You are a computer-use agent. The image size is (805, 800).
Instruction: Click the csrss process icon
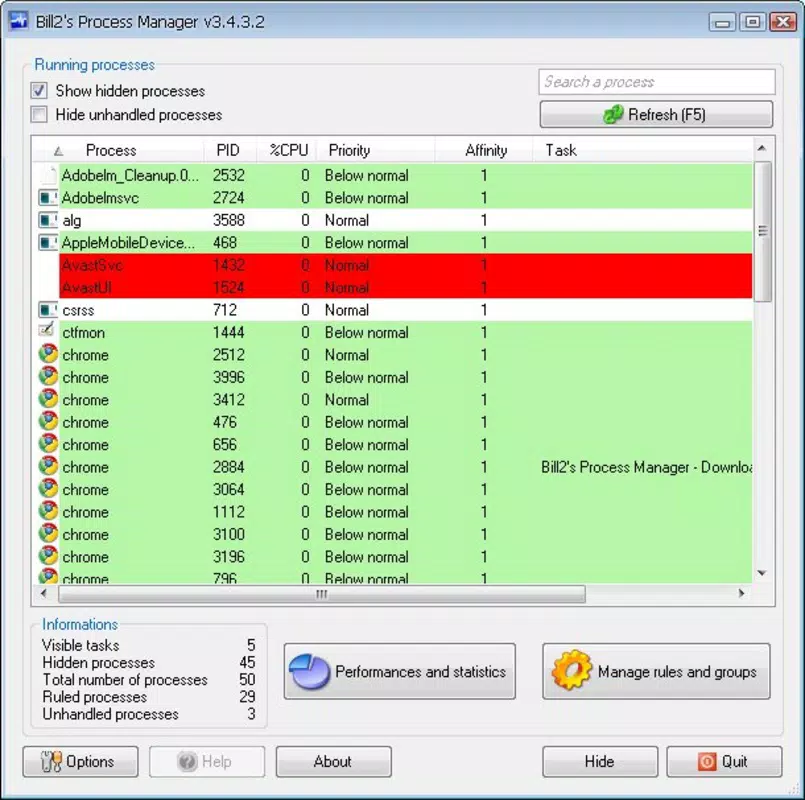point(48,310)
